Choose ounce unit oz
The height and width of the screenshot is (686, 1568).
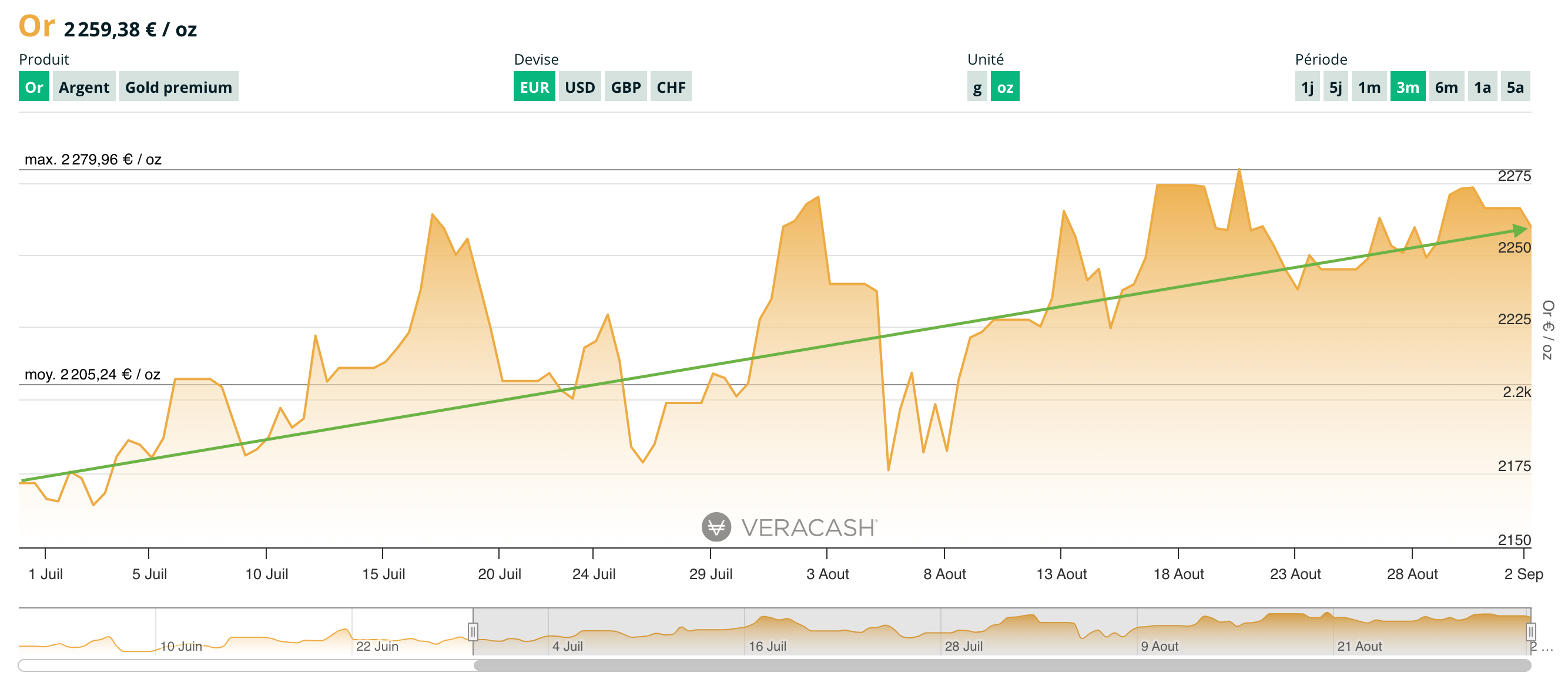coord(1005,87)
